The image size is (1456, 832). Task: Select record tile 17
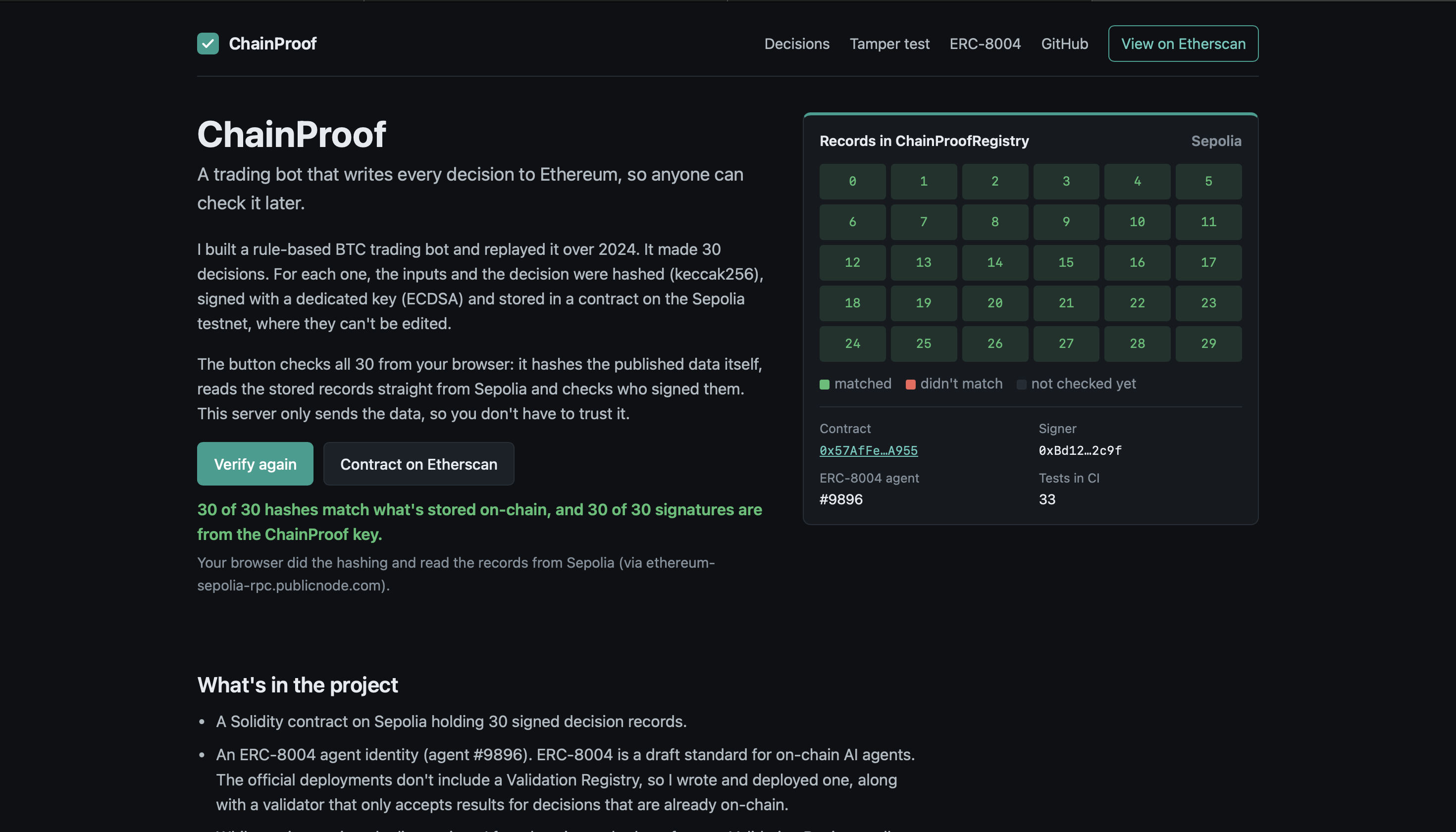[1208, 262]
